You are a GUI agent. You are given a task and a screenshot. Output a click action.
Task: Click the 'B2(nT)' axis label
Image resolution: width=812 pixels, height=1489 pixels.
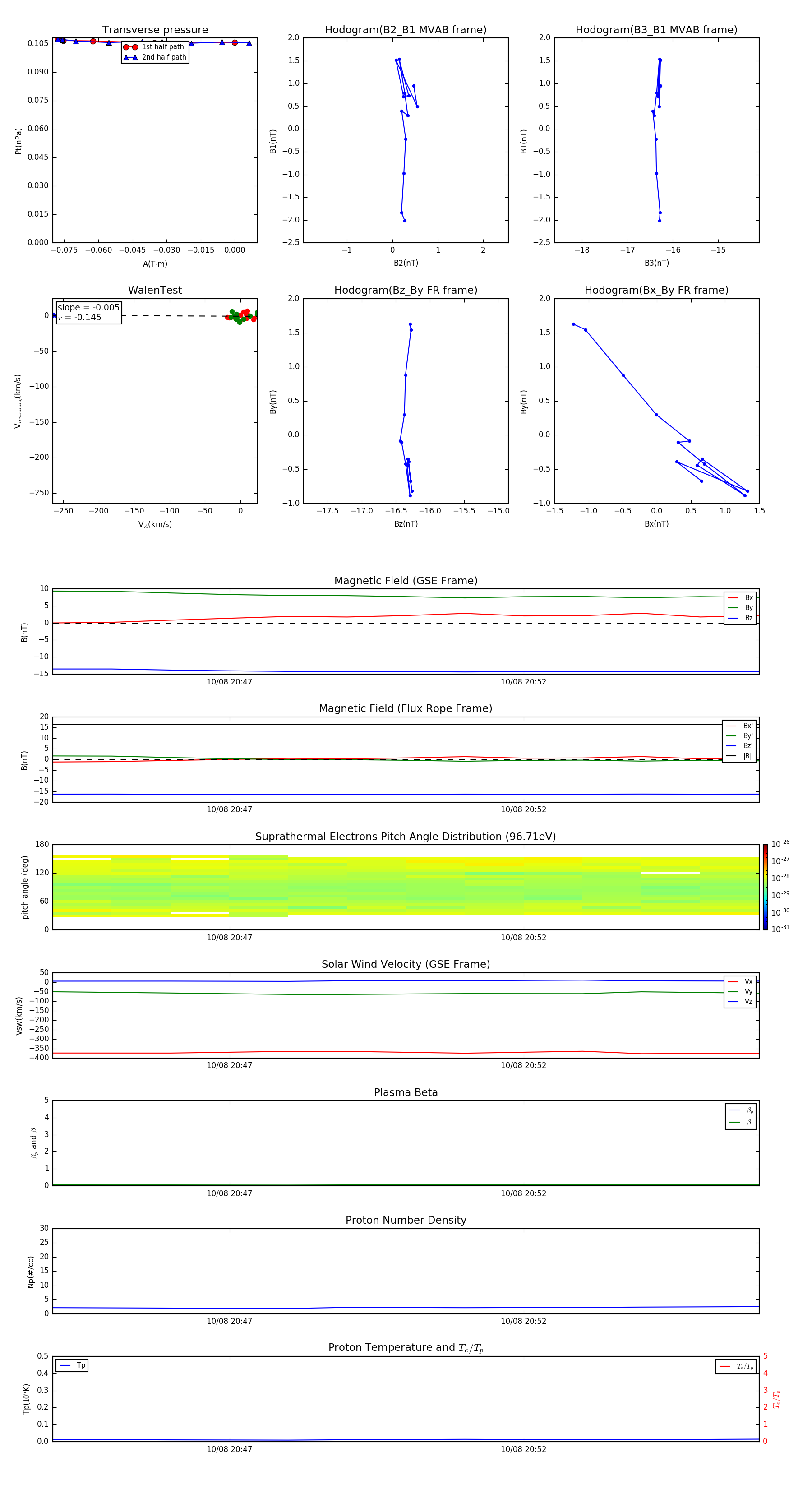(x=406, y=263)
